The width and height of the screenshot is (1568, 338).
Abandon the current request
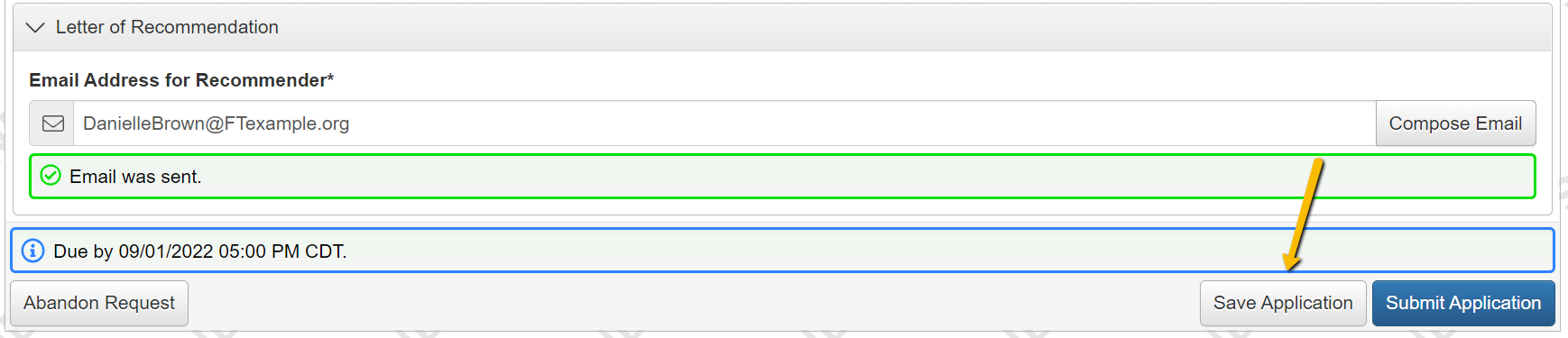pyautogui.click(x=99, y=303)
